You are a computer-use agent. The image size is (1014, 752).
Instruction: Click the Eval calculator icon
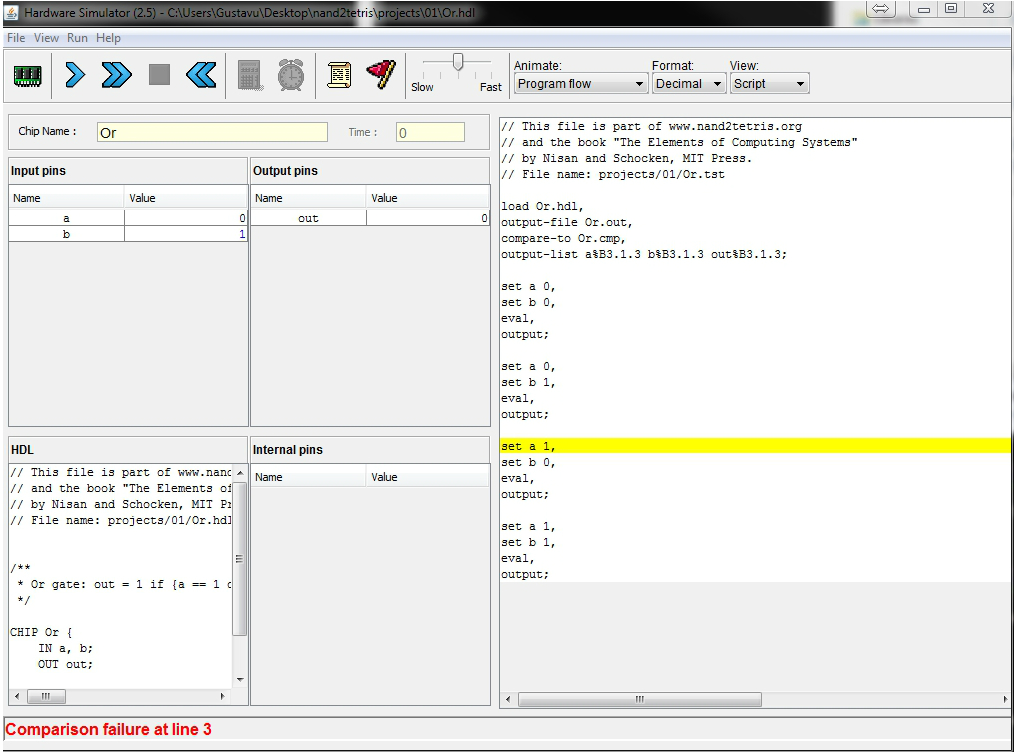click(249, 75)
